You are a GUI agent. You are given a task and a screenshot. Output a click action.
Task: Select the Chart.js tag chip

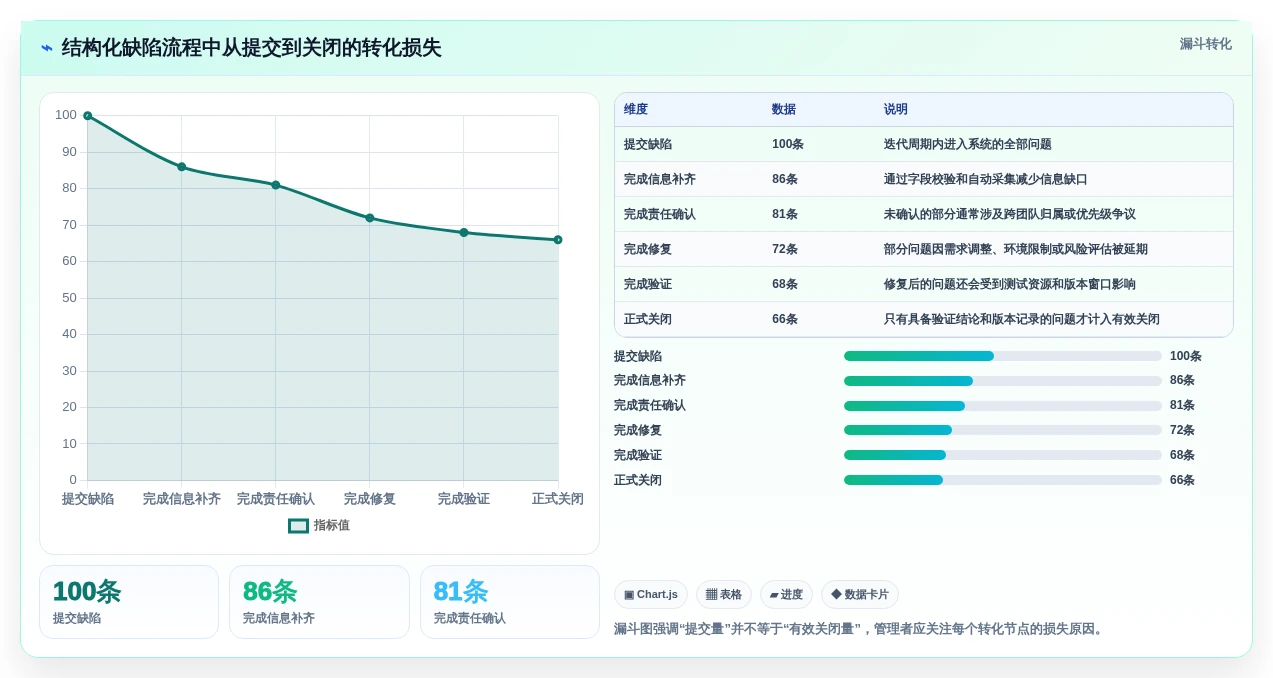pos(651,594)
